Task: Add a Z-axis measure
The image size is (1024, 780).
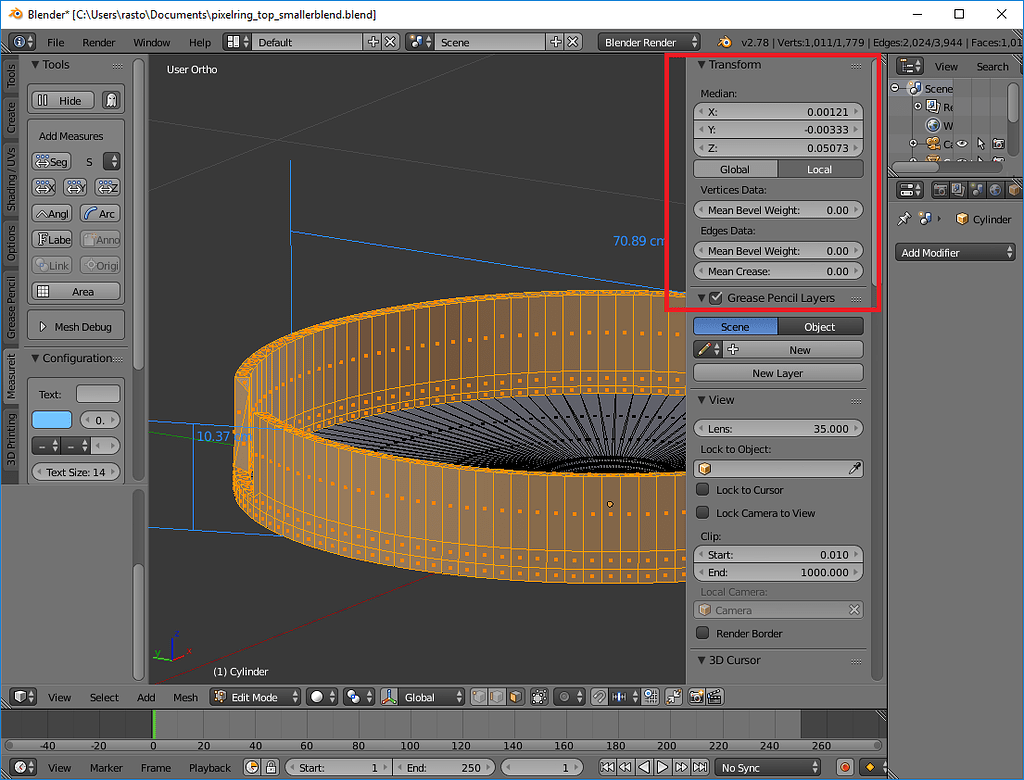Action: click(x=107, y=188)
